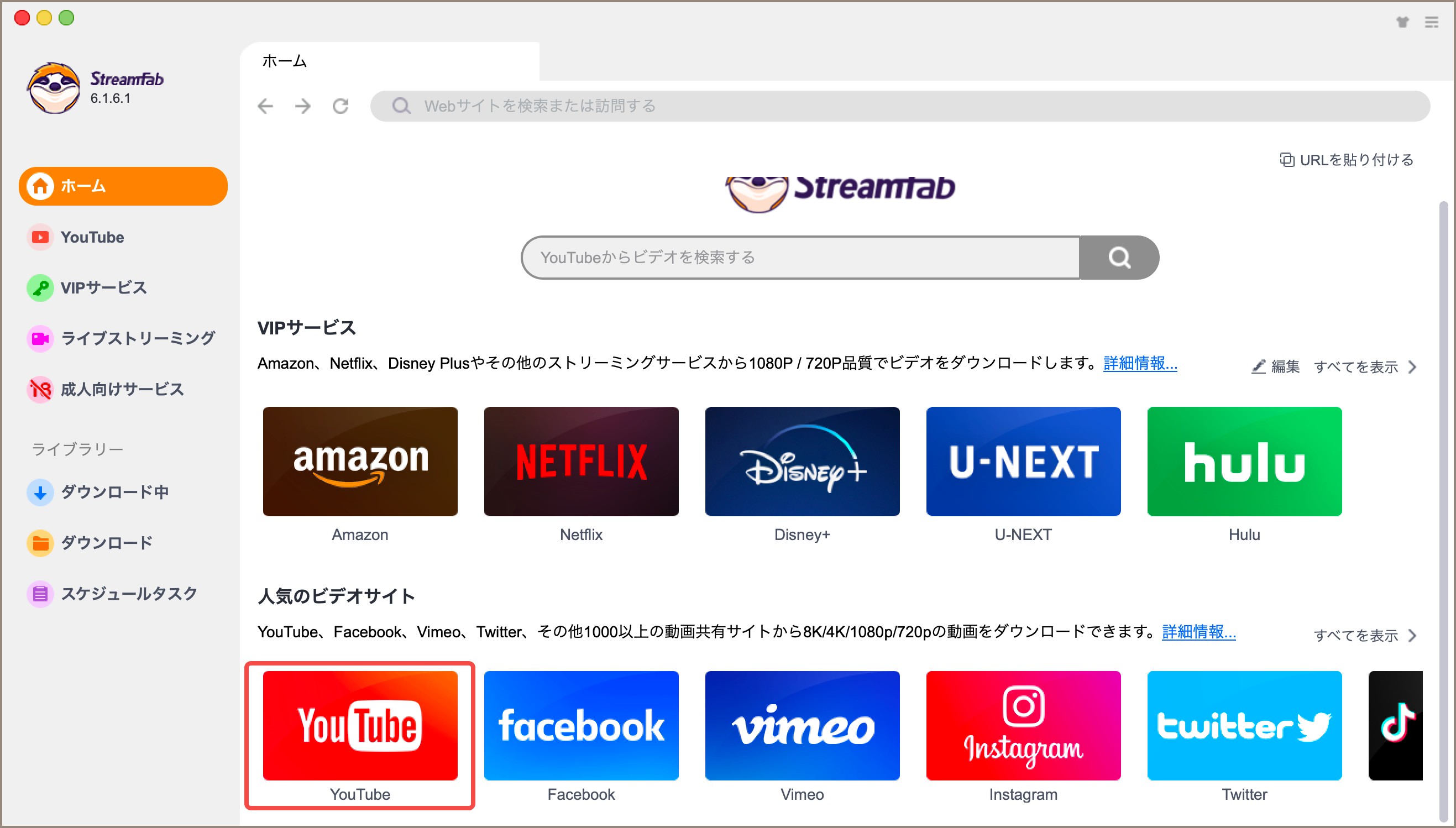Click the 人気のビデオサイト section heading
The width and height of the screenshot is (1456, 828).
click(336, 596)
